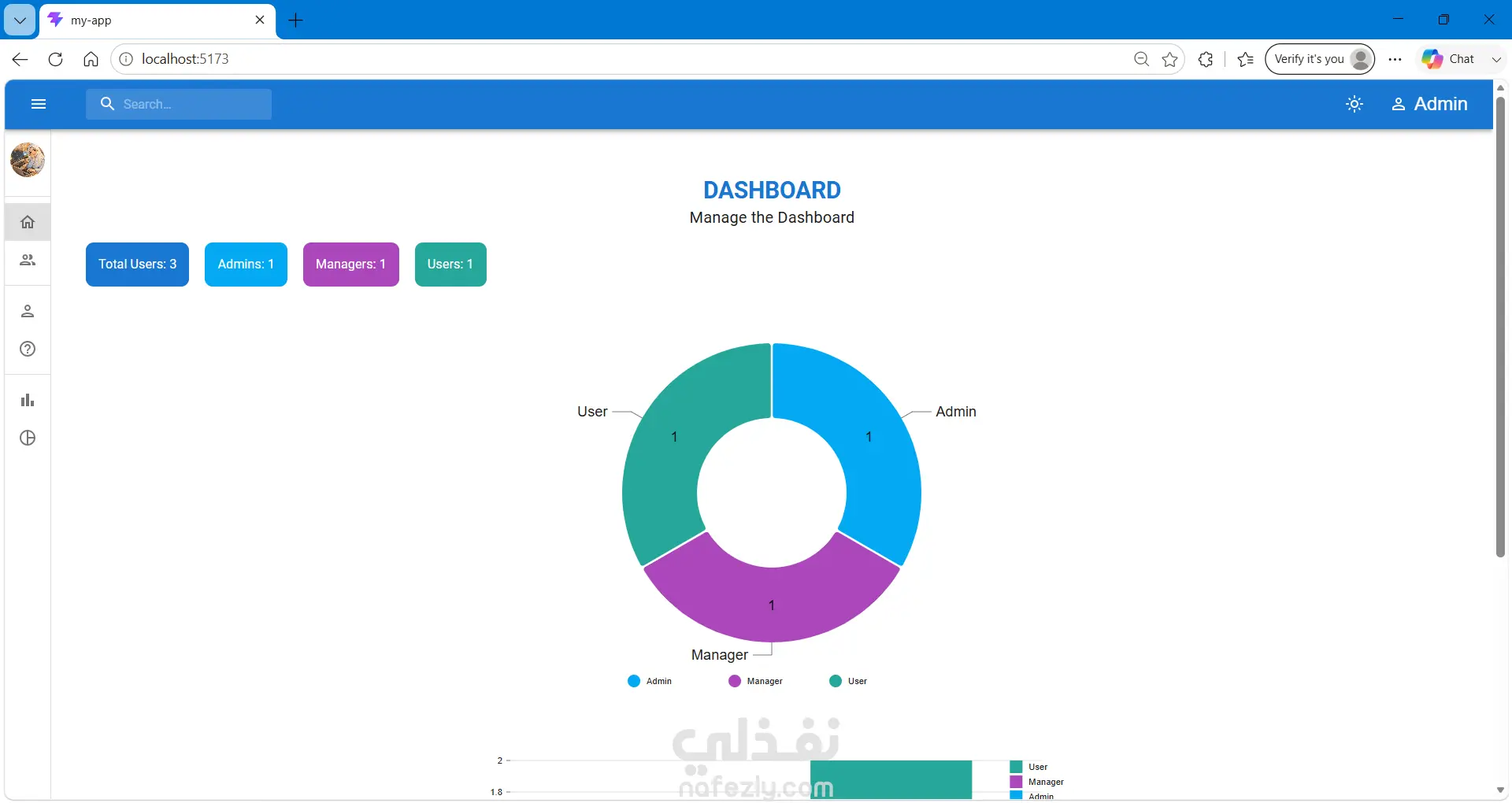Open the Copilot Chat button

click(1448, 59)
